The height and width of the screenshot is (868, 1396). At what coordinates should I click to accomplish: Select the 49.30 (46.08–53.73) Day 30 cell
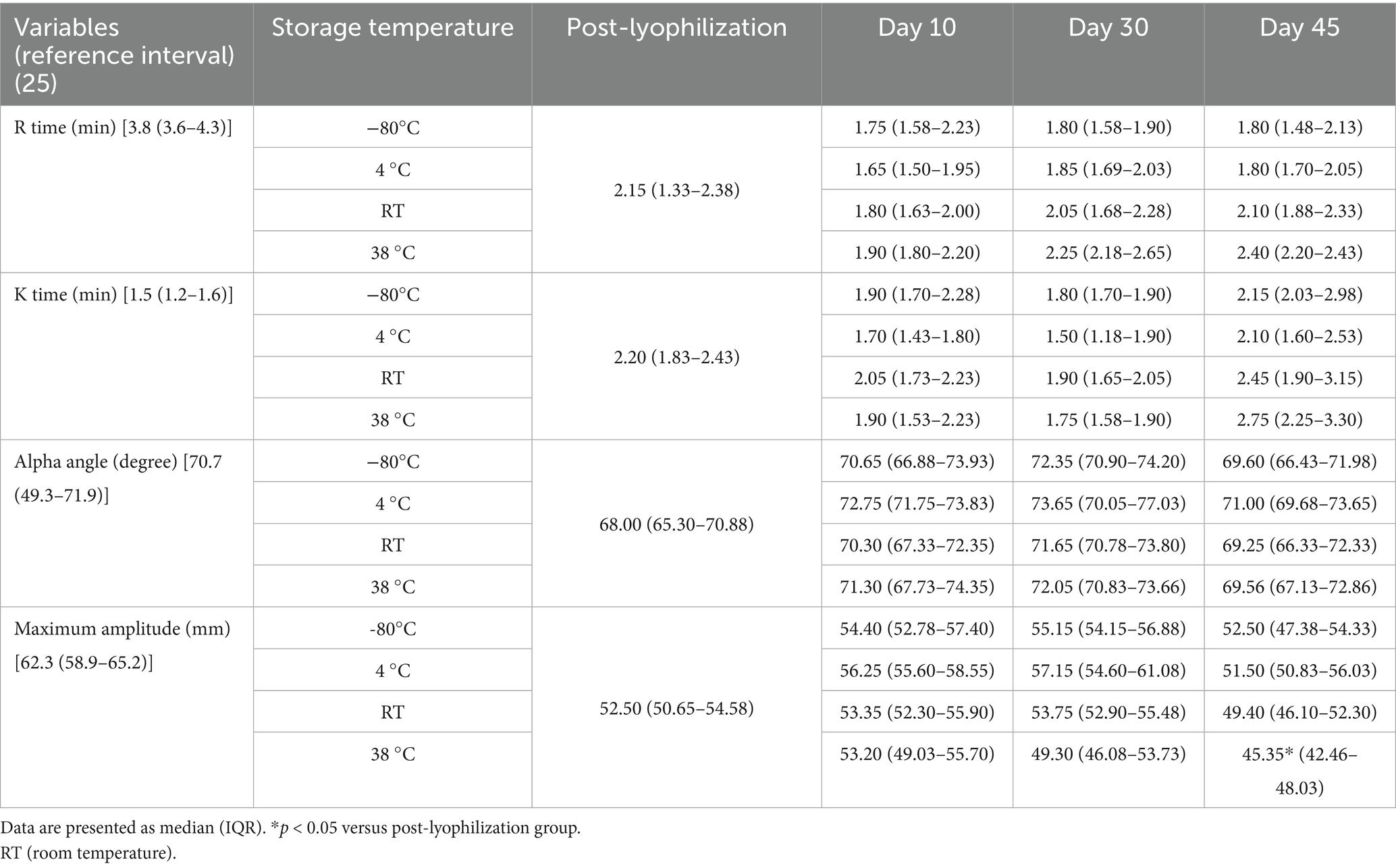point(1108,770)
